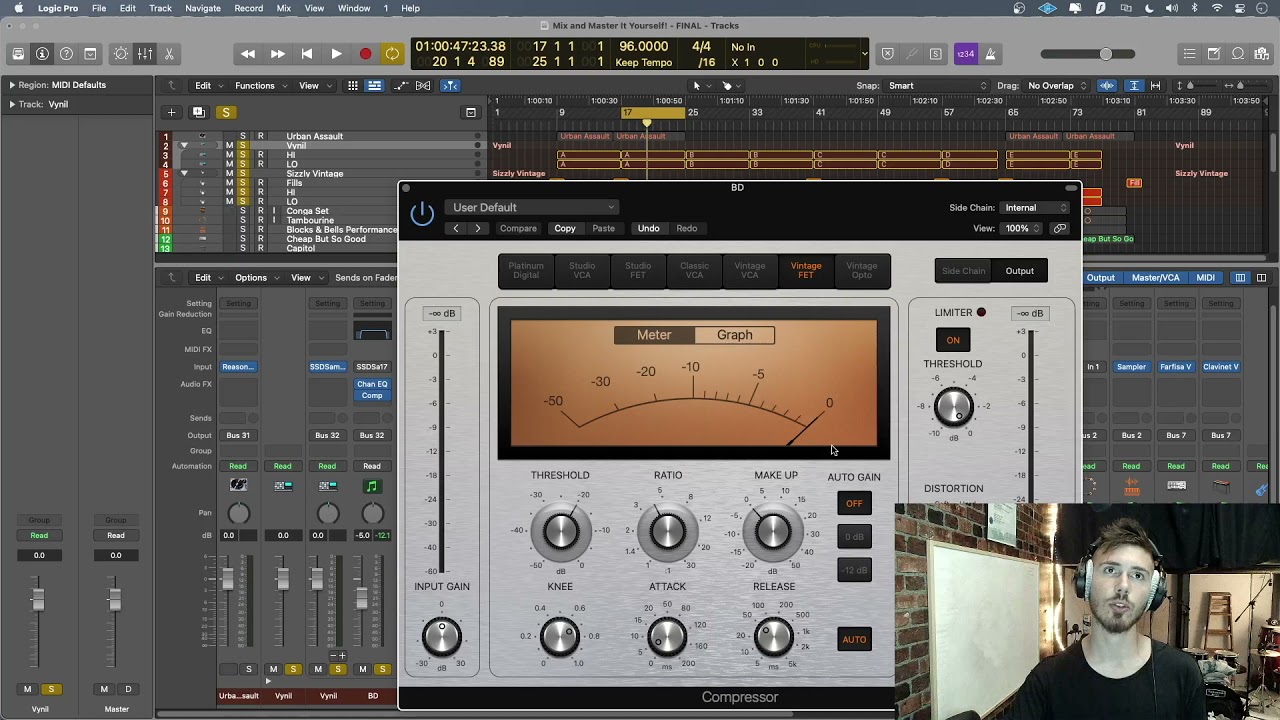Go to next preset arrow in plugin
1280x720 pixels.
click(478, 229)
